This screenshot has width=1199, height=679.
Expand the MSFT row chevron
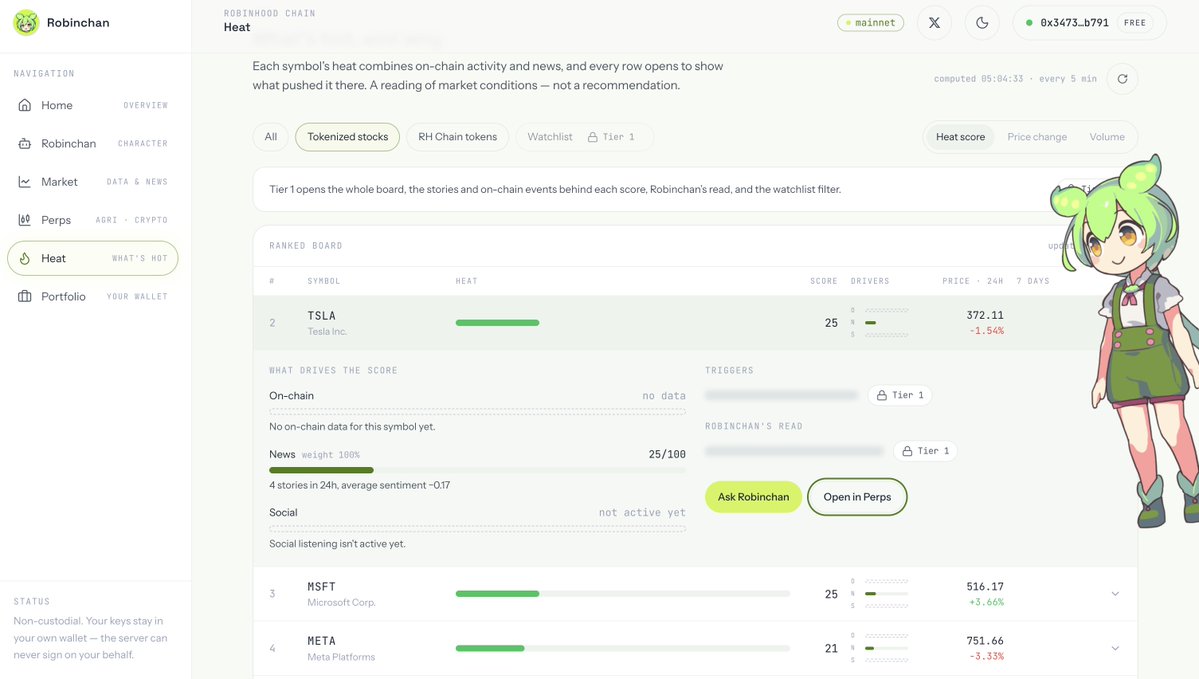1115,594
